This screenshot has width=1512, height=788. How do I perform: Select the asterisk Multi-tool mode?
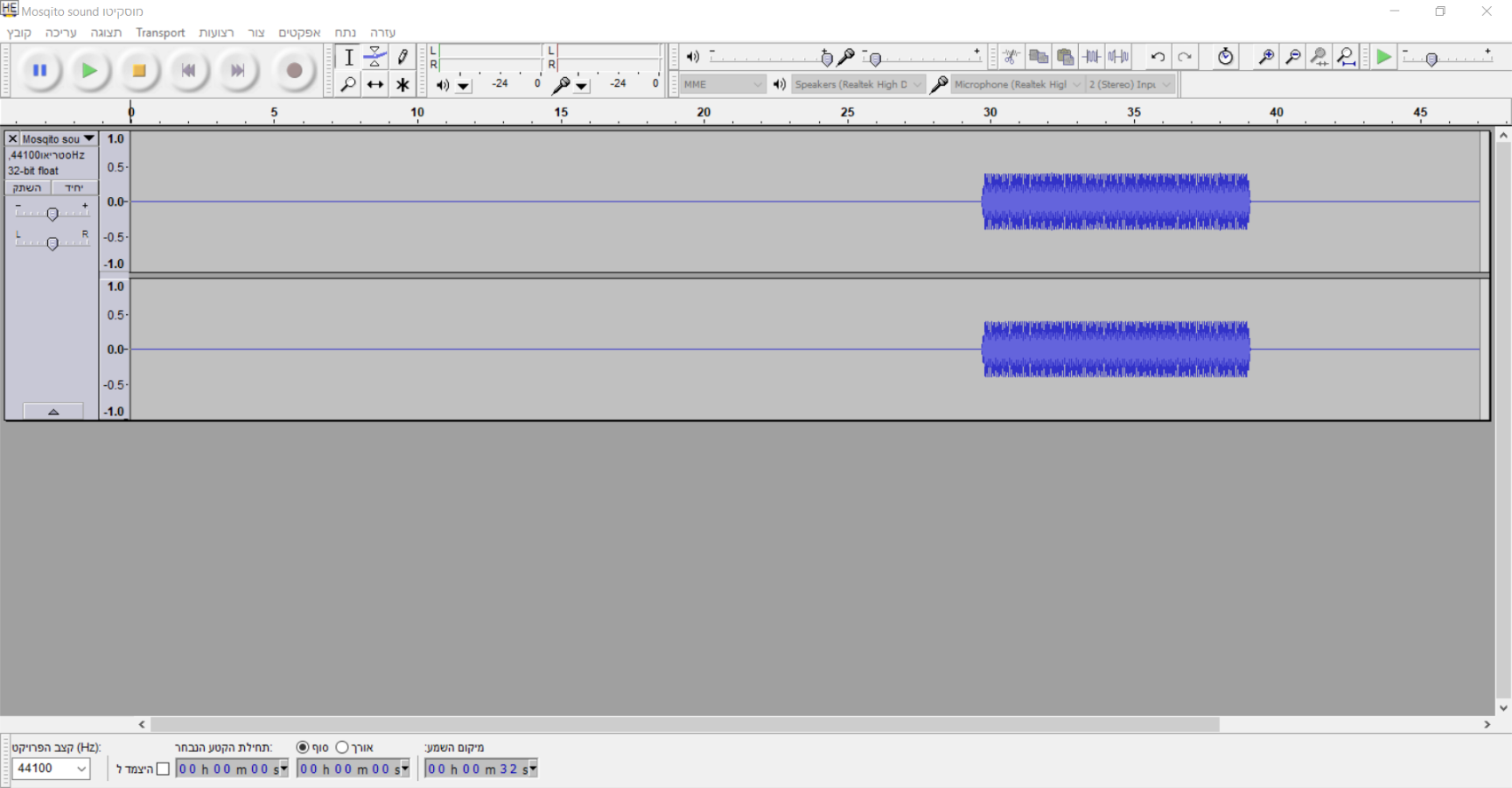[402, 84]
